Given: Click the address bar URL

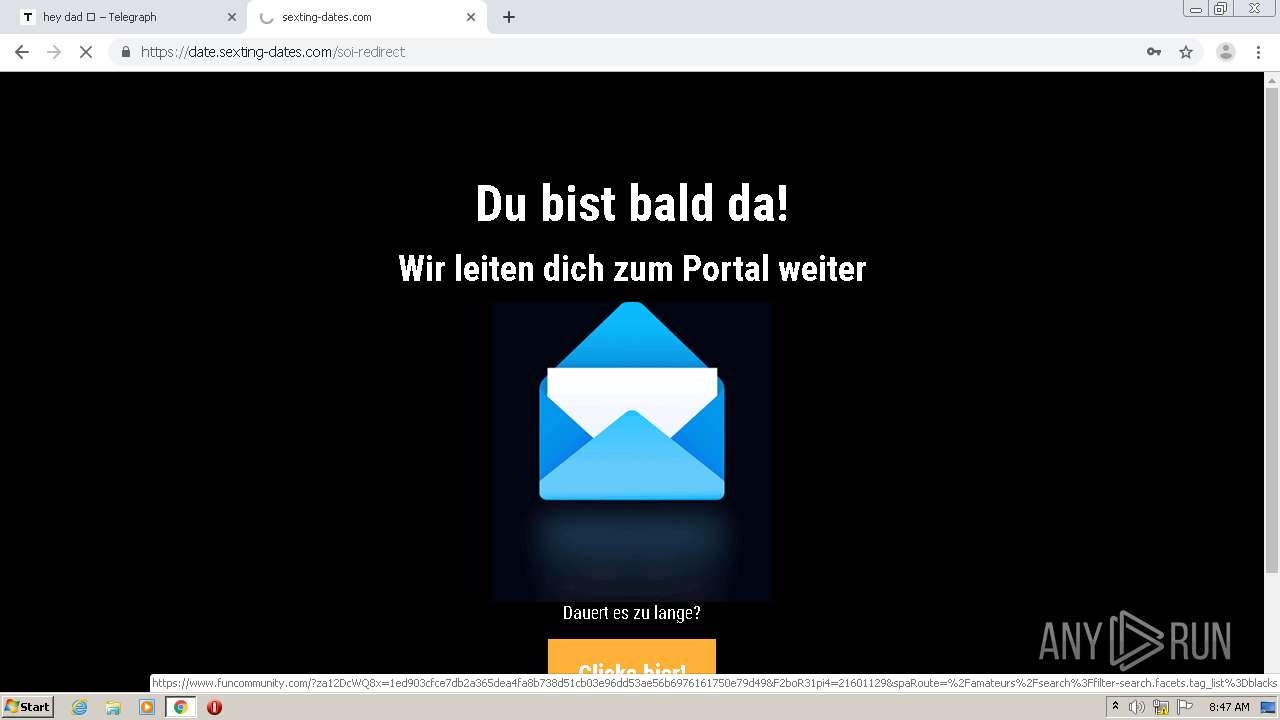Looking at the screenshot, I should coord(273,52).
